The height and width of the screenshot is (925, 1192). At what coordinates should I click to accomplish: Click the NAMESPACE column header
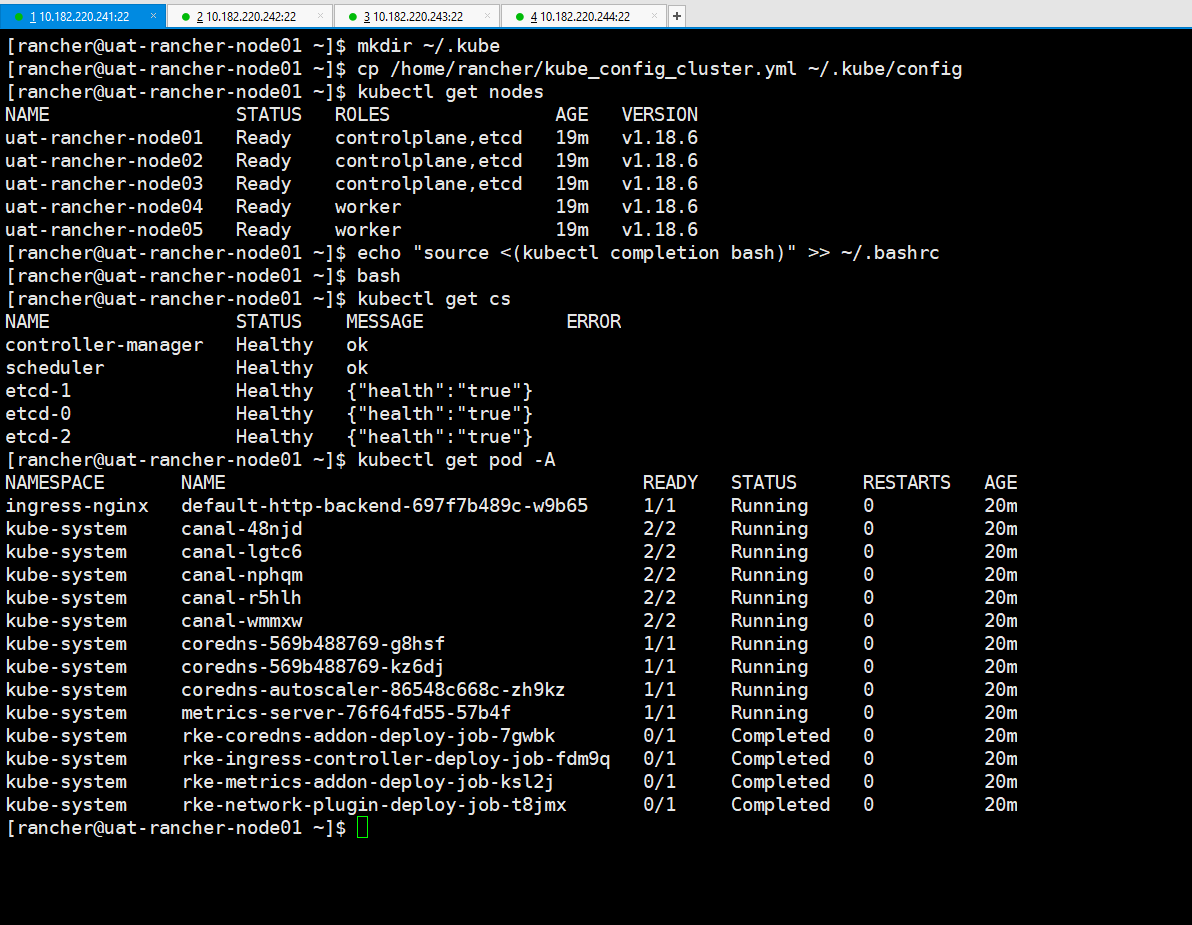coord(55,483)
